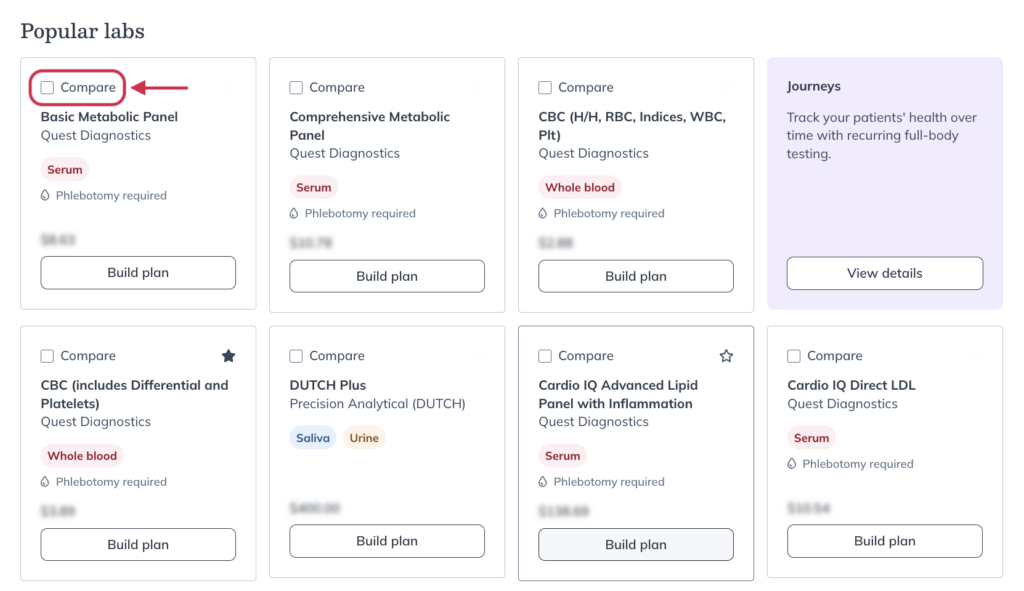
Task: Click the Saliva specimen tag on DUTCH Plus
Action: (313, 437)
